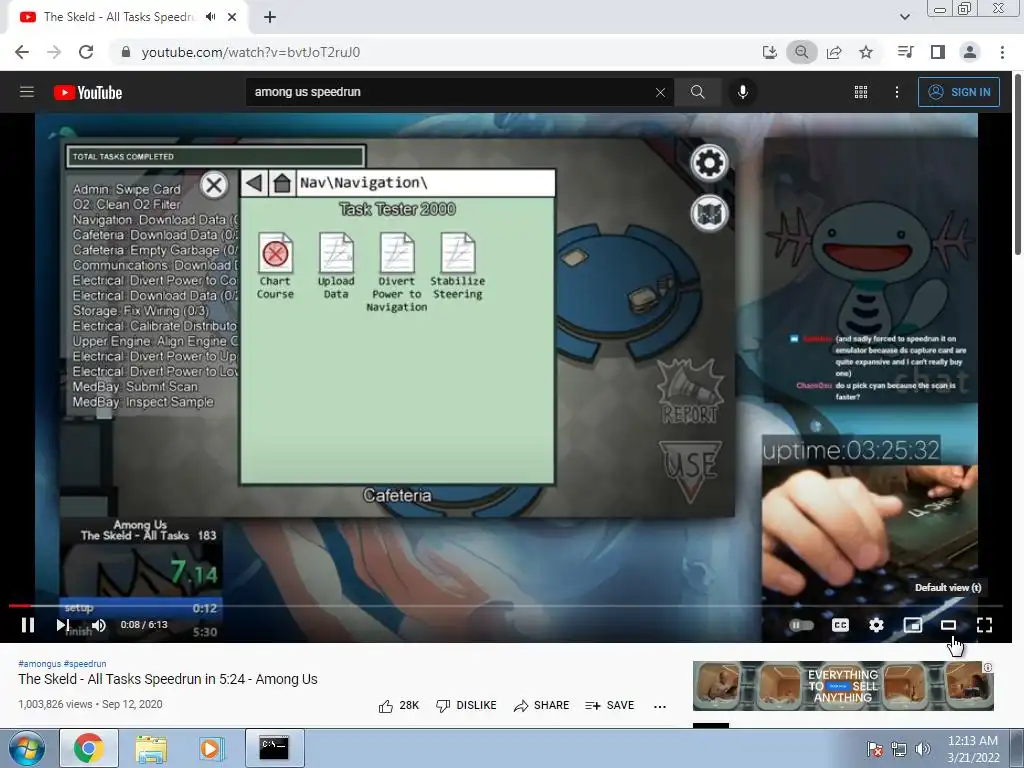Open the taskbar clock and date
This screenshot has height=768, width=1024.
tap(973, 748)
